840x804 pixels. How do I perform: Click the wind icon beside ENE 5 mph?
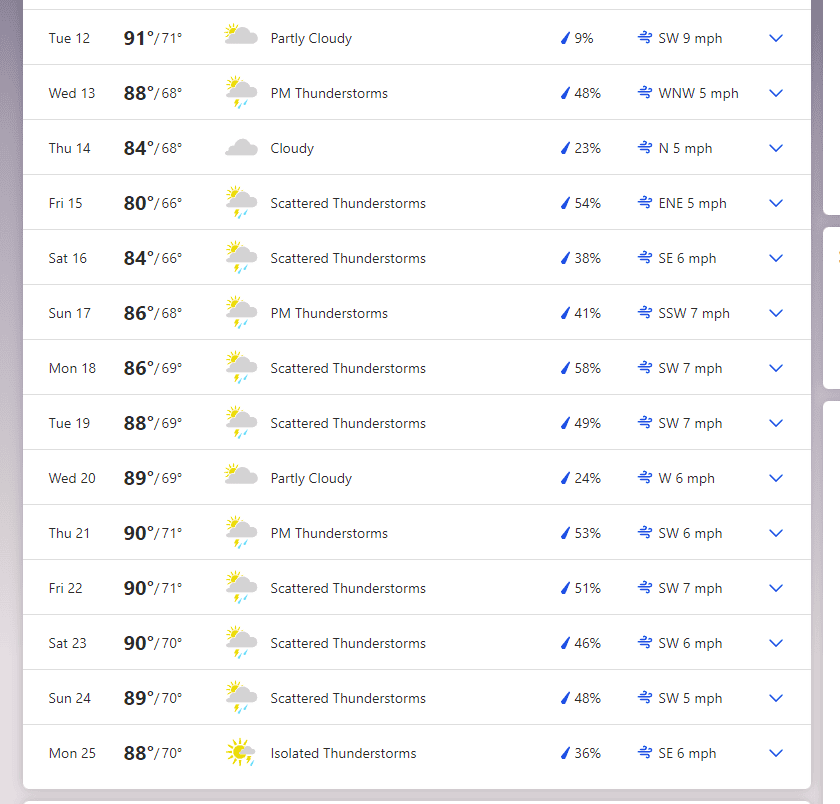645,202
